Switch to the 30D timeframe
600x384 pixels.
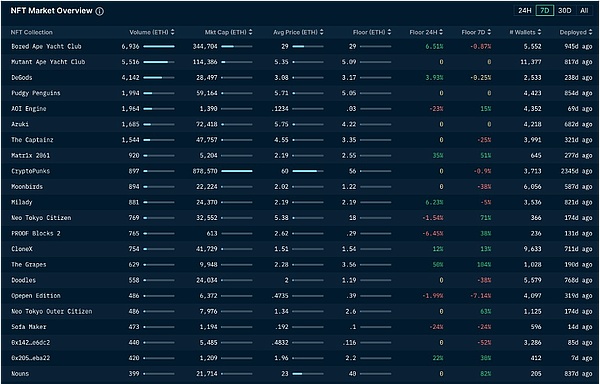564,11
